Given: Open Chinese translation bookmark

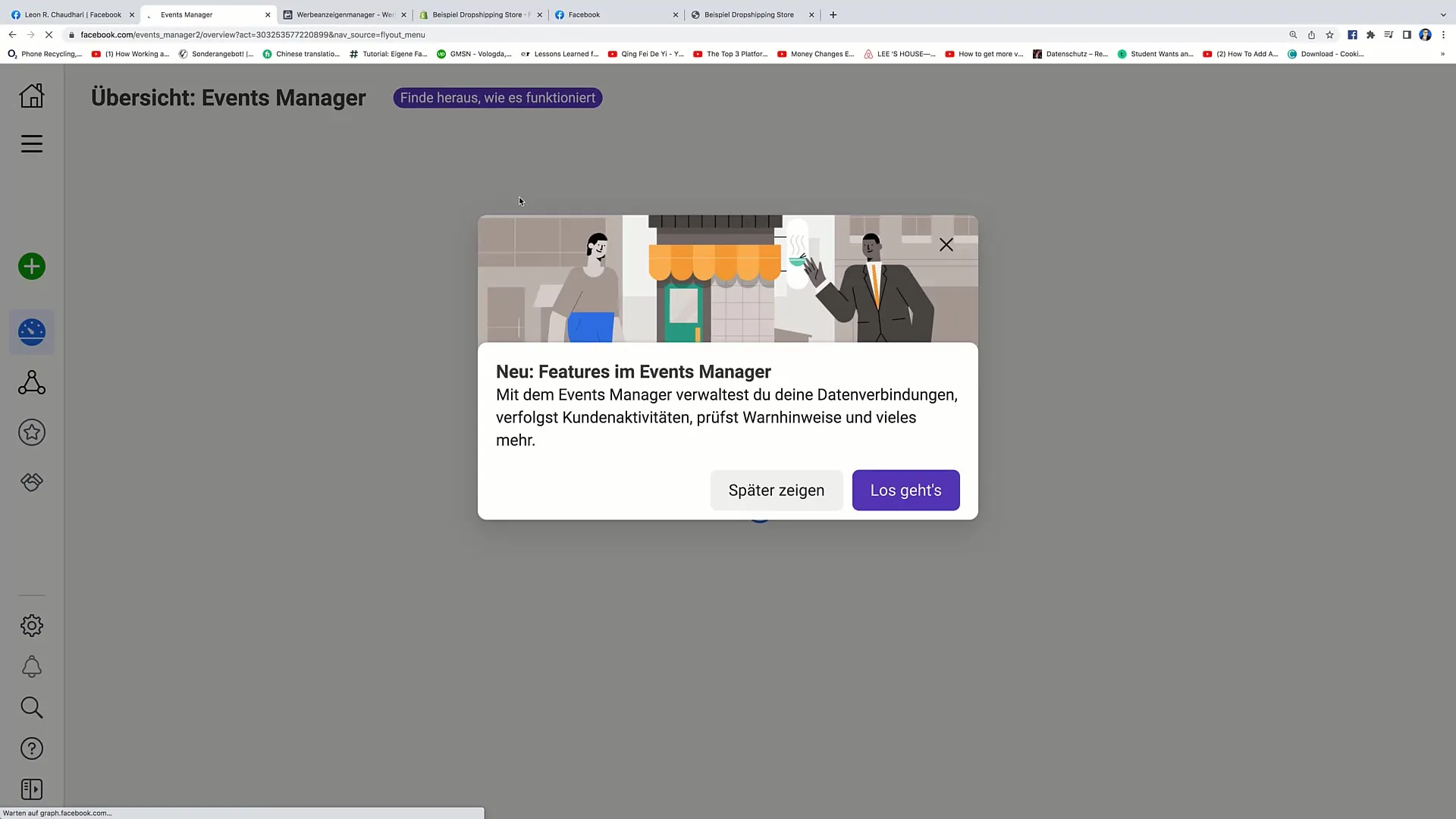Looking at the screenshot, I should (x=301, y=54).
